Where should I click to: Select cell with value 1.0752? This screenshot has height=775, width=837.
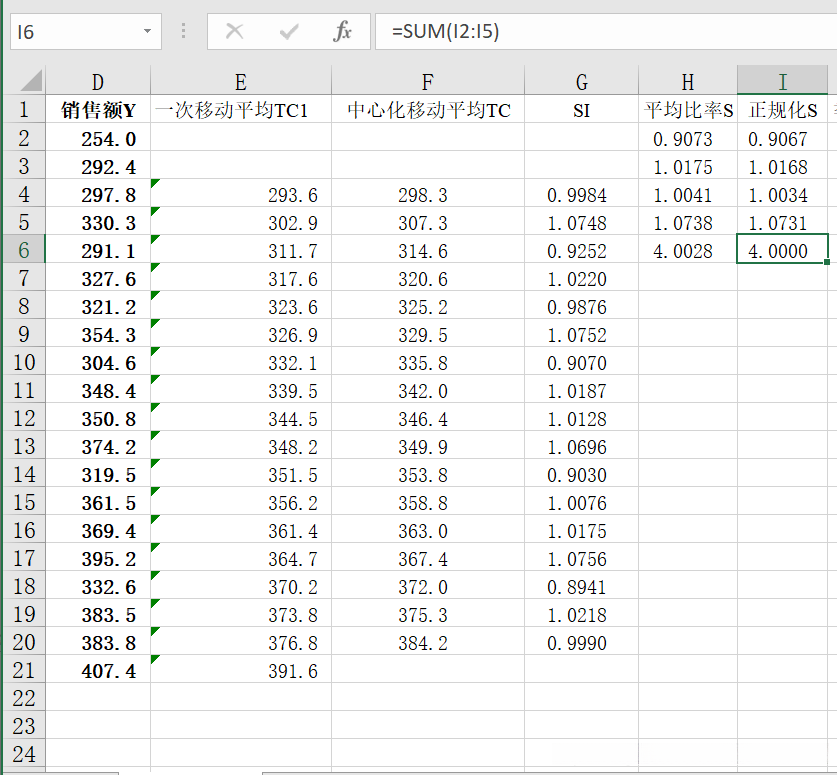coord(581,335)
